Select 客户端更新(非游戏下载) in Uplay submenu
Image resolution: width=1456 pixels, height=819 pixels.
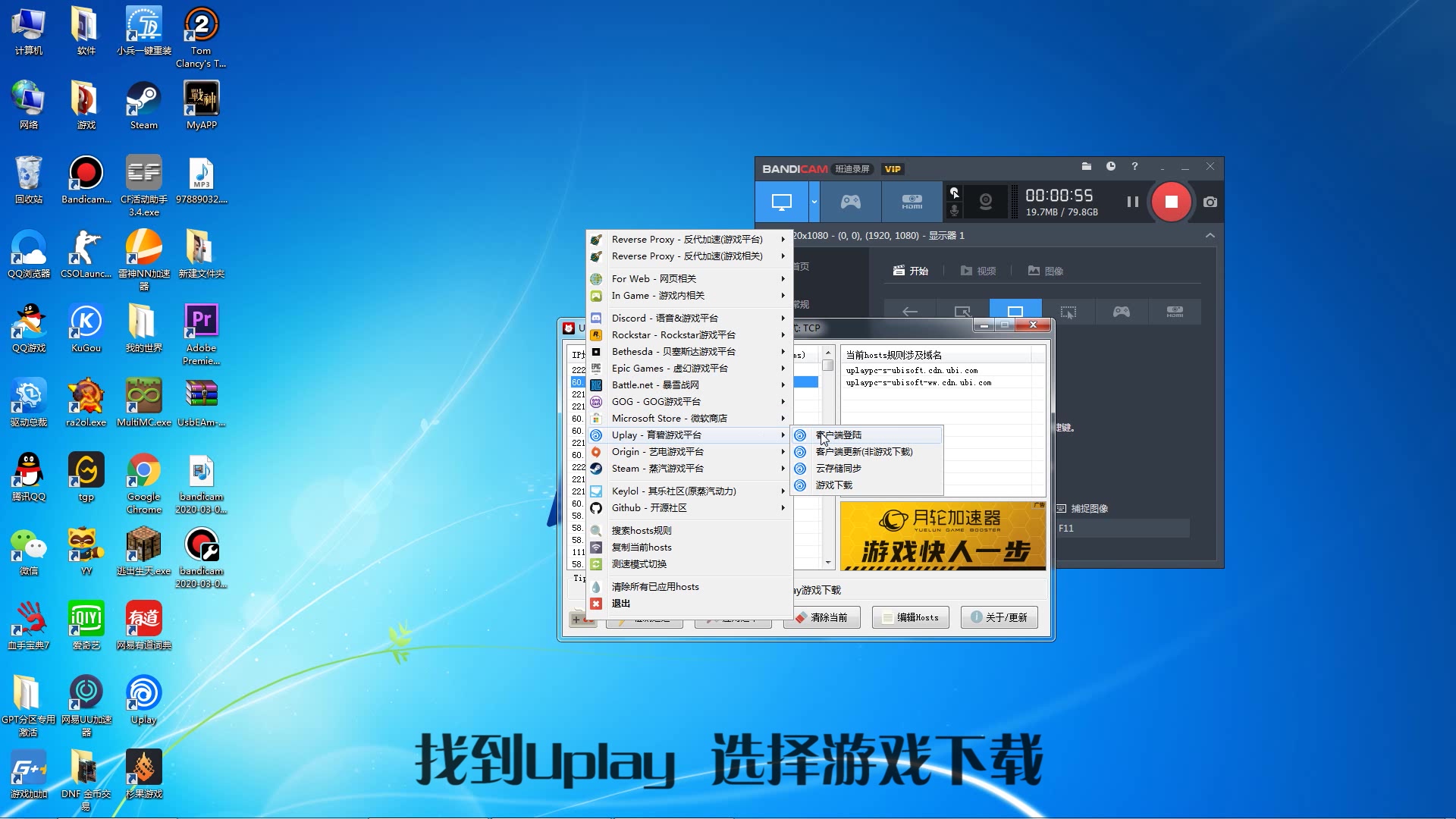point(867,452)
